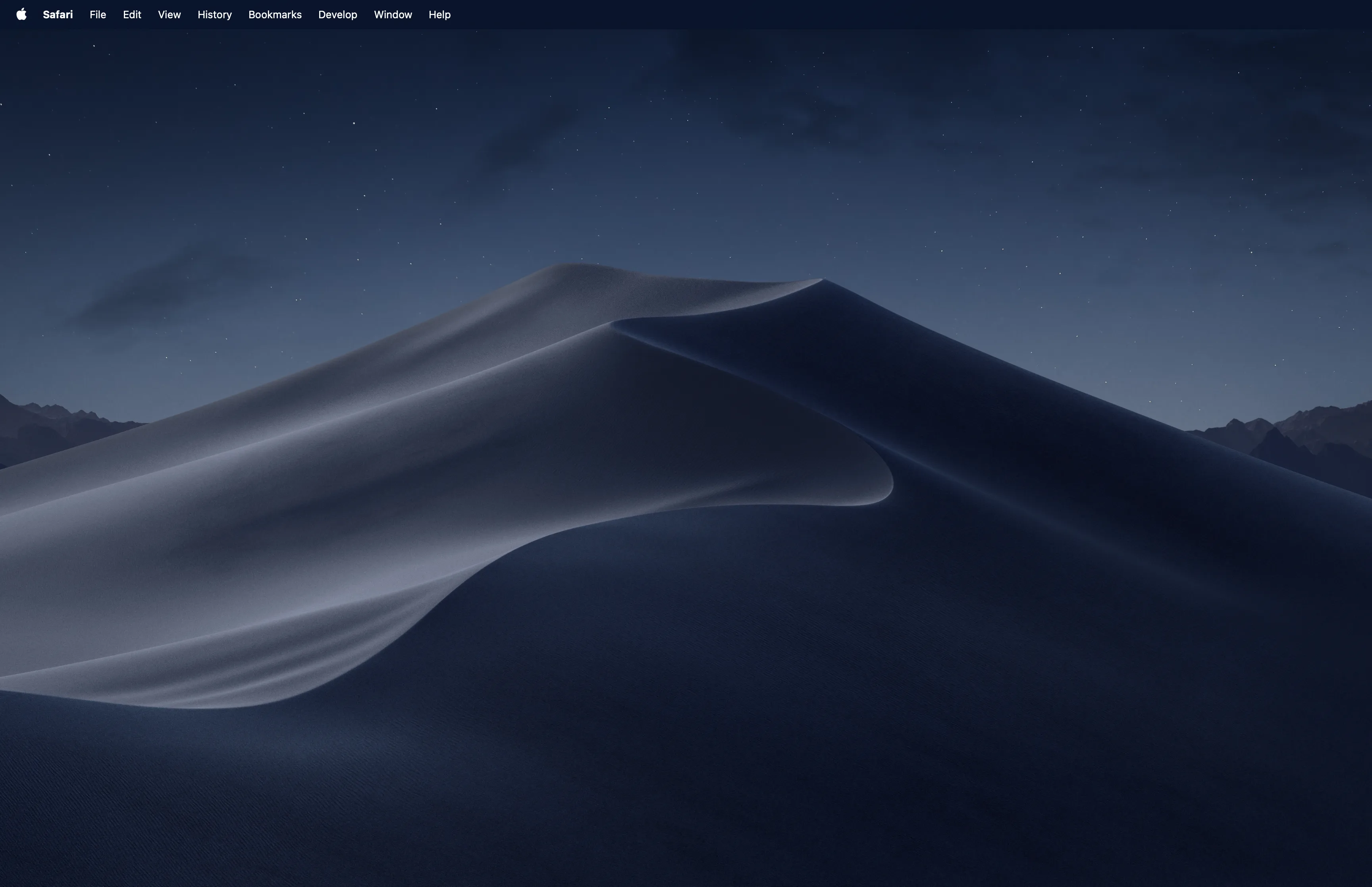
Task: Click Develop in the menu bar
Action: click(337, 14)
